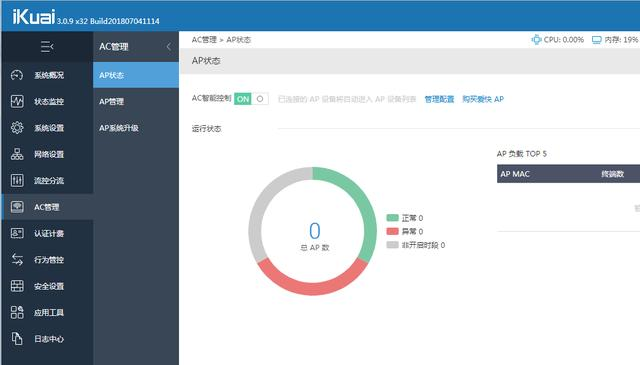Select the 状态监控 monitor icon
The height and width of the screenshot is (365, 640).
17,101
